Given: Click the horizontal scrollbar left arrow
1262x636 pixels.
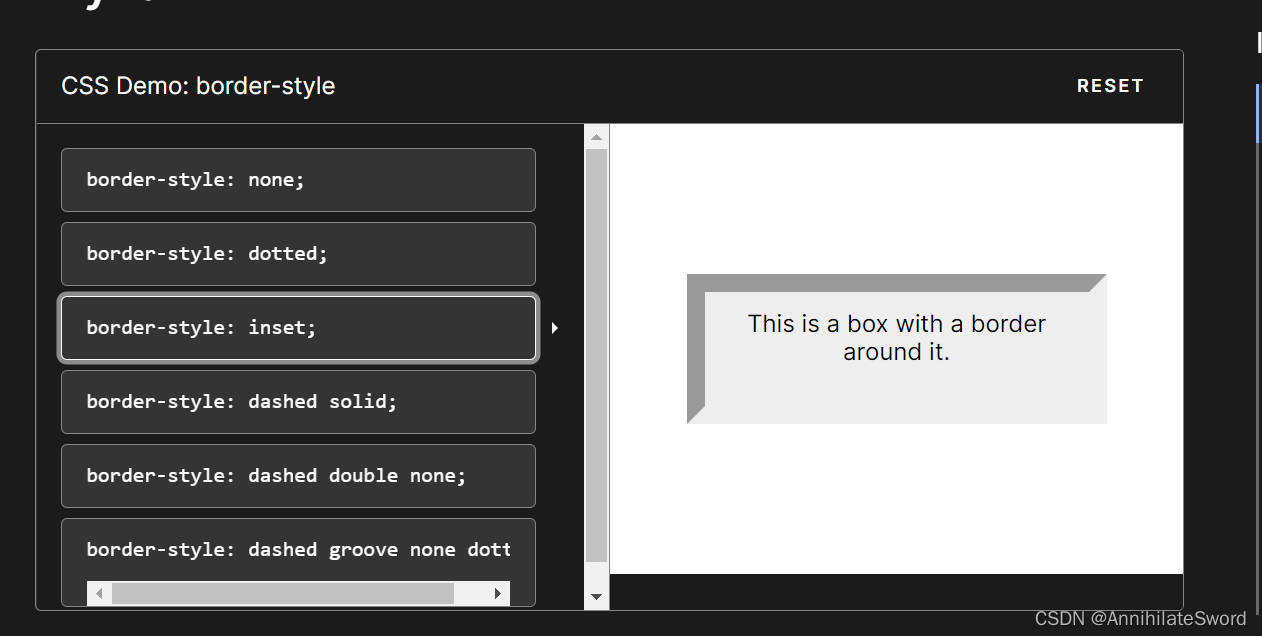Looking at the screenshot, I should tap(99, 594).
